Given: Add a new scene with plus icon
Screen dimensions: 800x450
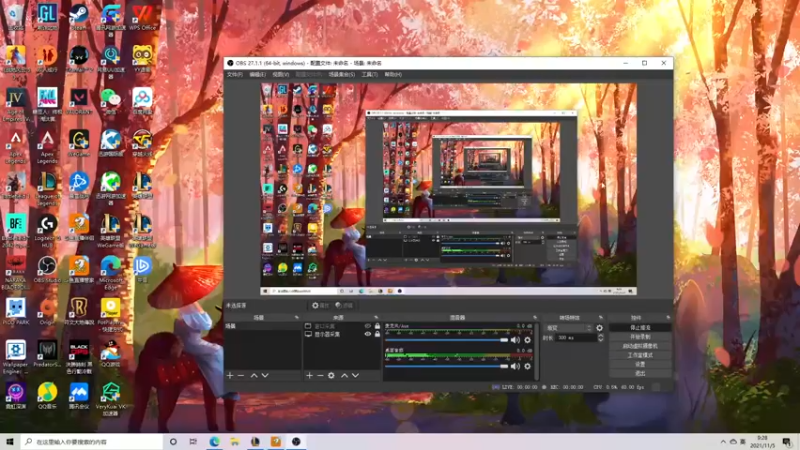Looking at the screenshot, I should click(x=230, y=376).
